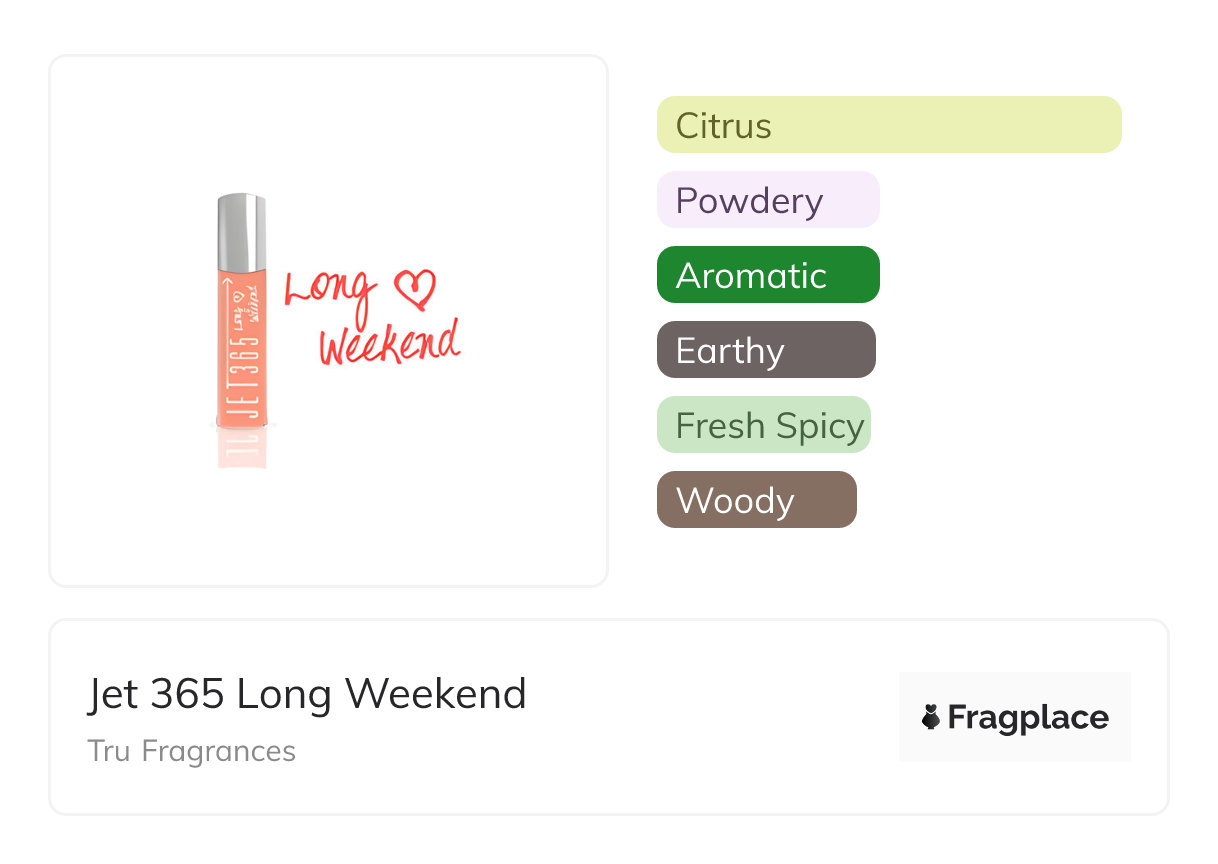Image resolution: width=1218 pixels, height=864 pixels.
Task: Click the handwritten 'Long' red text
Action: [x=332, y=290]
